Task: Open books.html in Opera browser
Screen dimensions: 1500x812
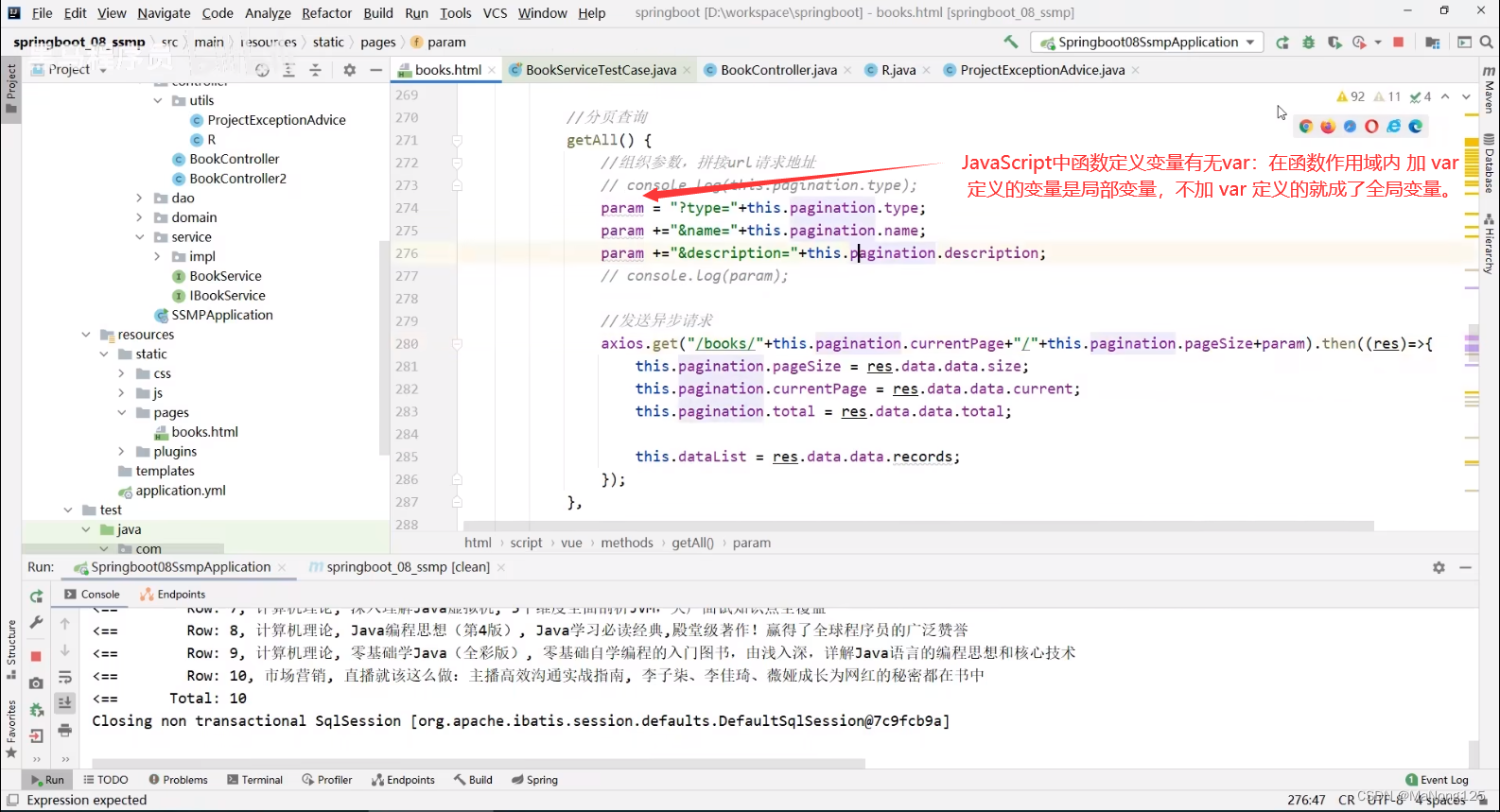Action: [x=1371, y=127]
